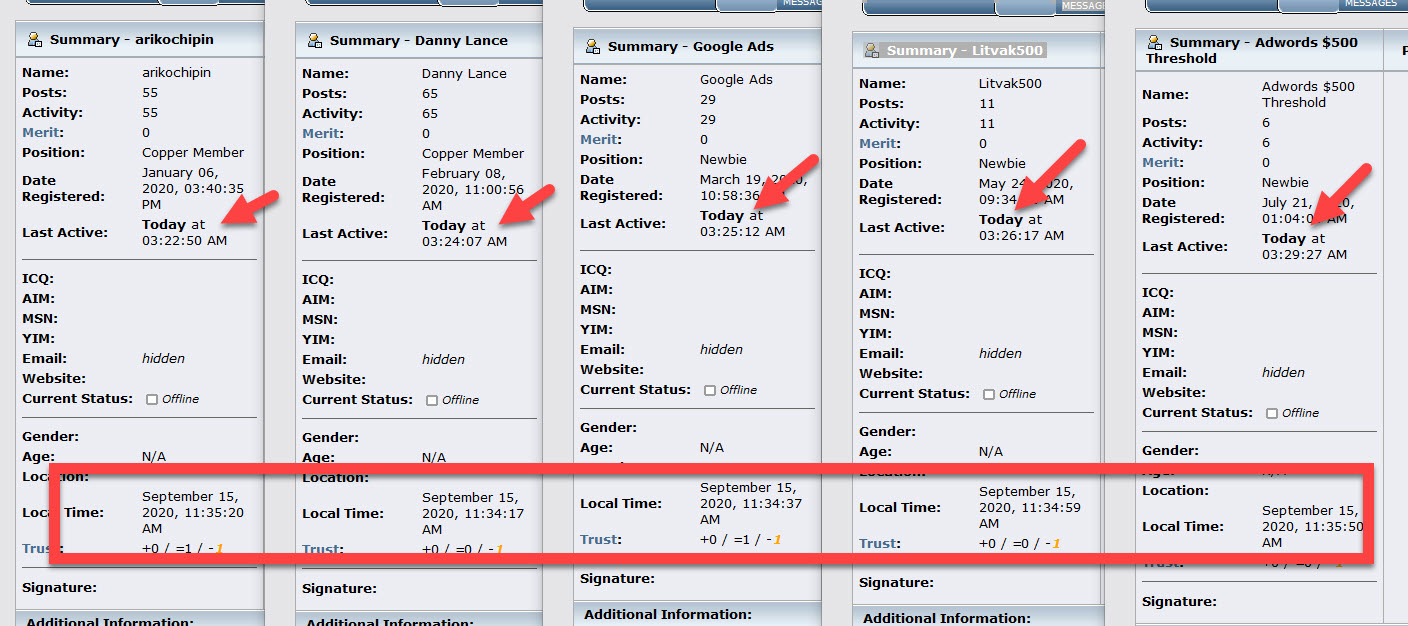Click the trust score '+0 / =1 / -1' for Google Ads

point(740,540)
